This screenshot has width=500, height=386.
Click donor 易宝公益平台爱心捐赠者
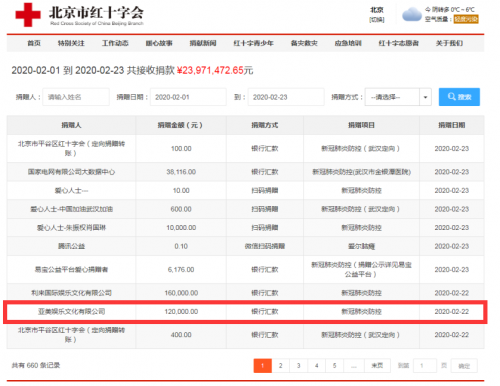click(71, 270)
